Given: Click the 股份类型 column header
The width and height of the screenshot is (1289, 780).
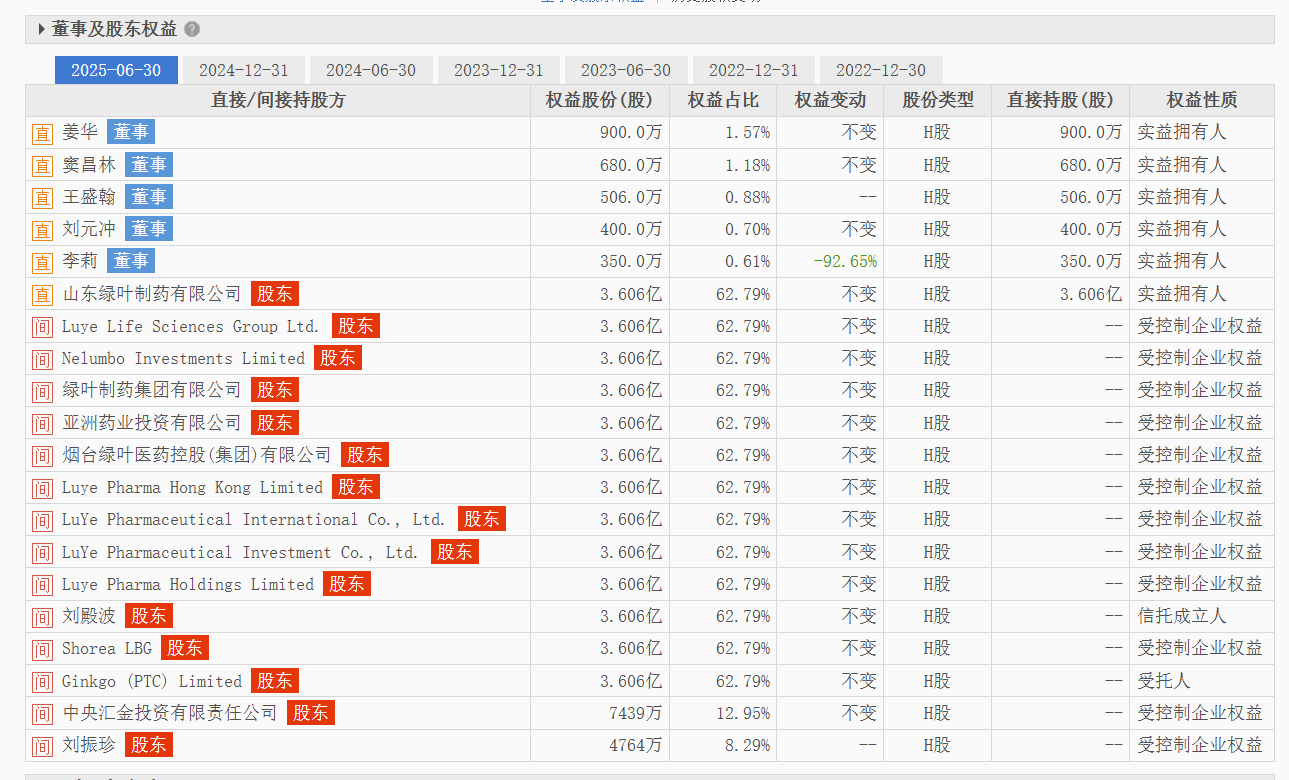Looking at the screenshot, I should [x=937, y=100].
